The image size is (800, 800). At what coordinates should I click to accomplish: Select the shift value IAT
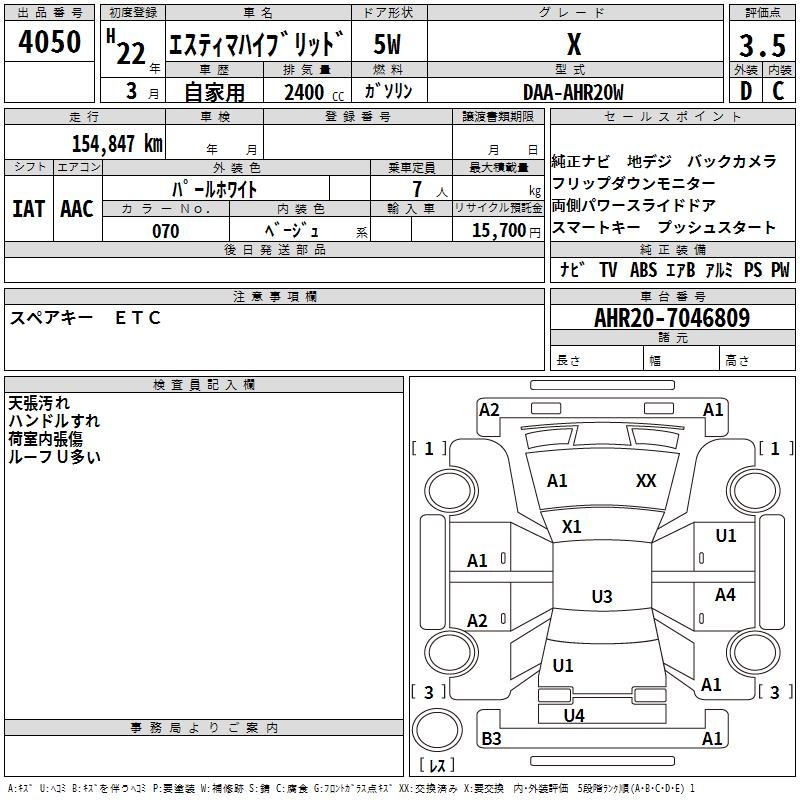(28, 209)
